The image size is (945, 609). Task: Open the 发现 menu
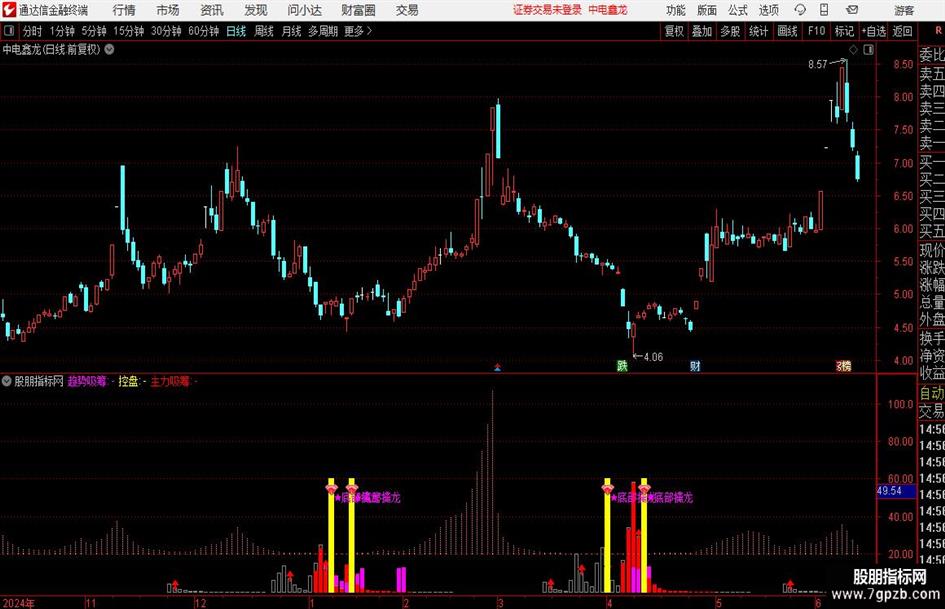[256, 10]
